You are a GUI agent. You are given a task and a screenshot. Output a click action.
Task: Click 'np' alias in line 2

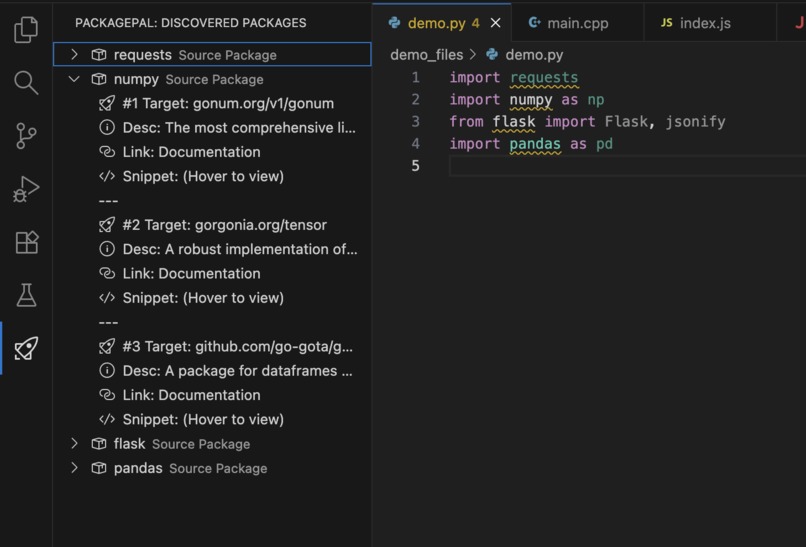596,100
